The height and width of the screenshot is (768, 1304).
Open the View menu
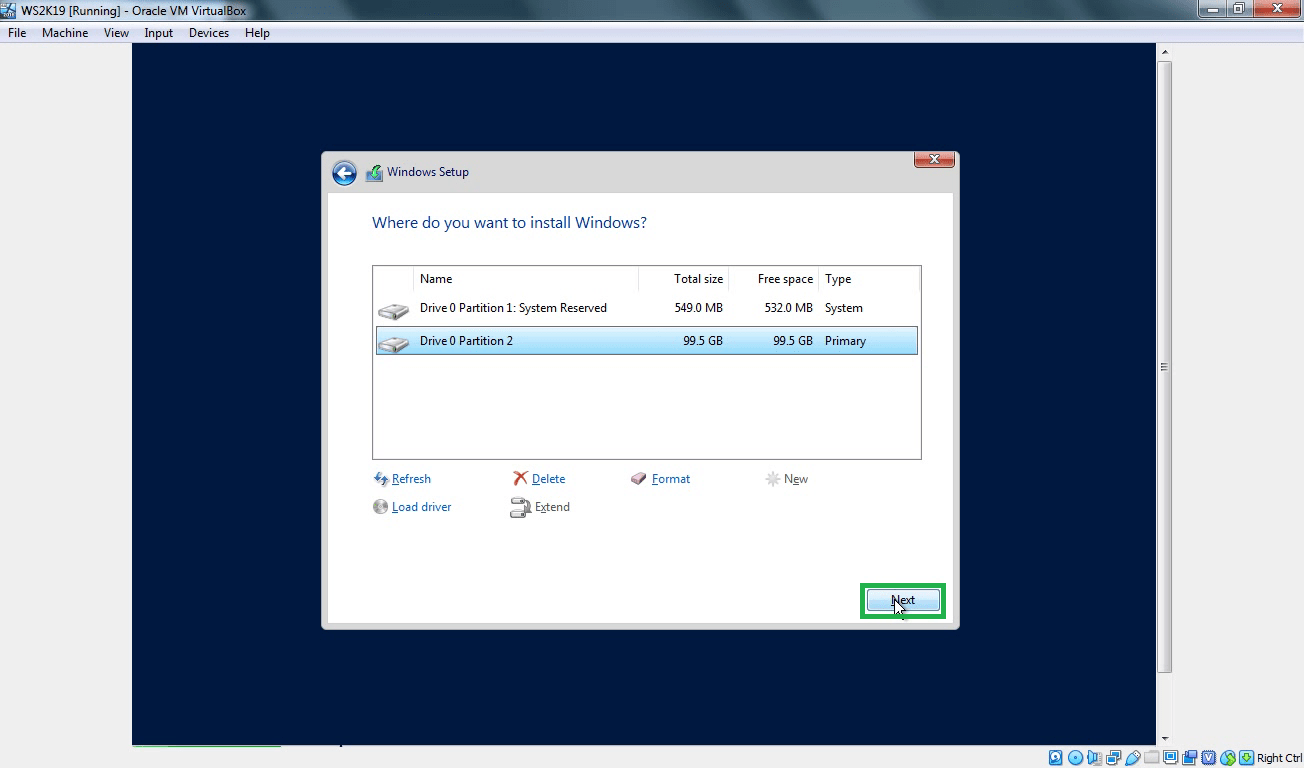(x=116, y=33)
